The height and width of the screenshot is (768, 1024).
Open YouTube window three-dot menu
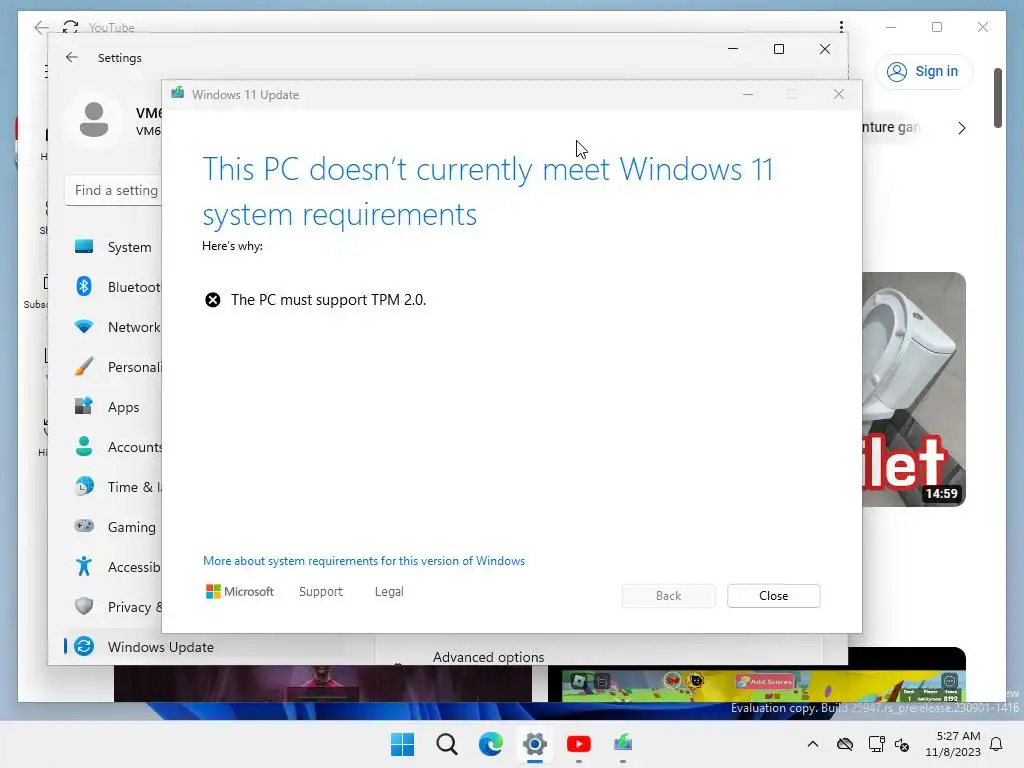[841, 27]
